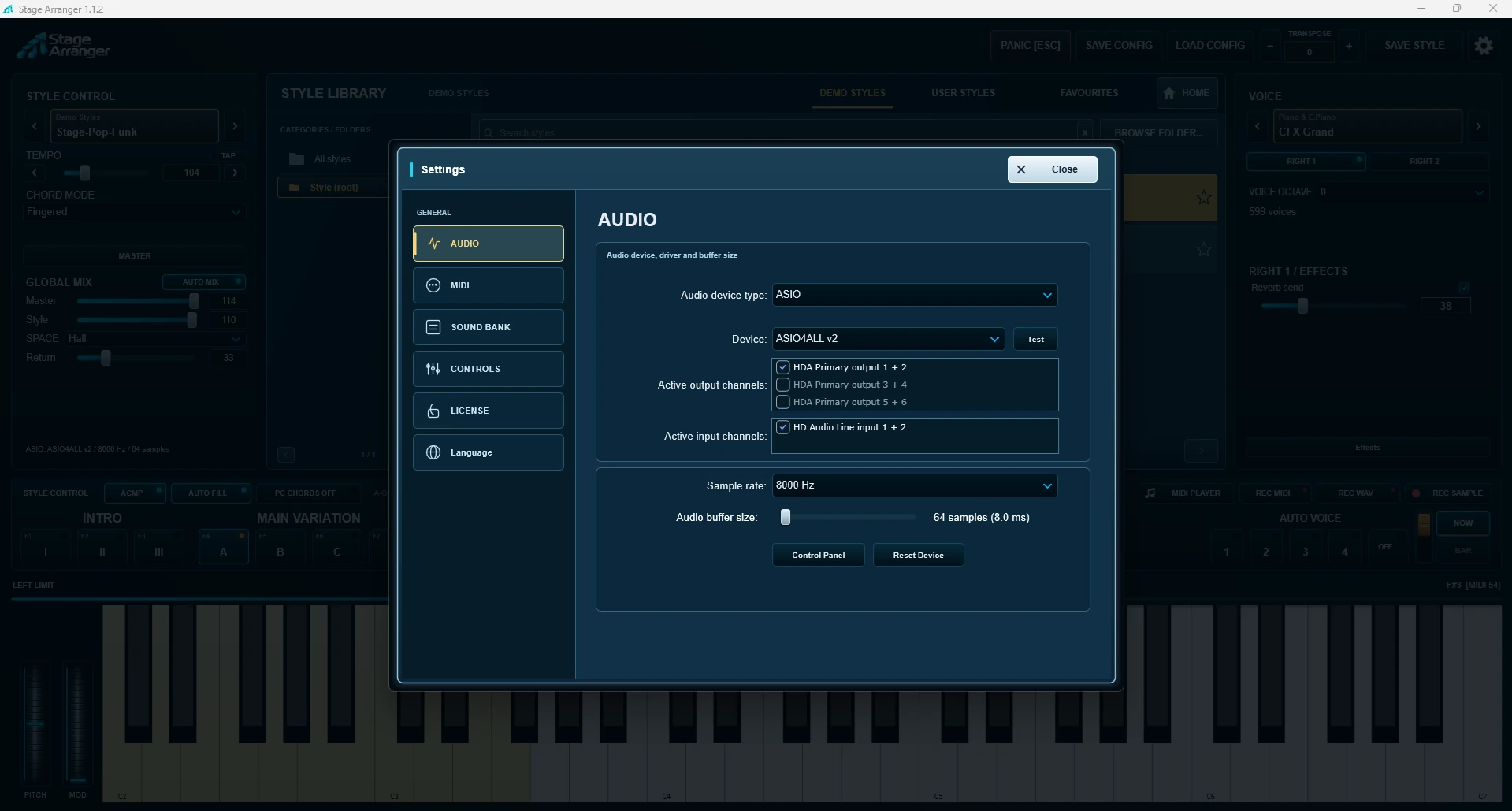Click the tempo value field showing 104

coord(191,173)
